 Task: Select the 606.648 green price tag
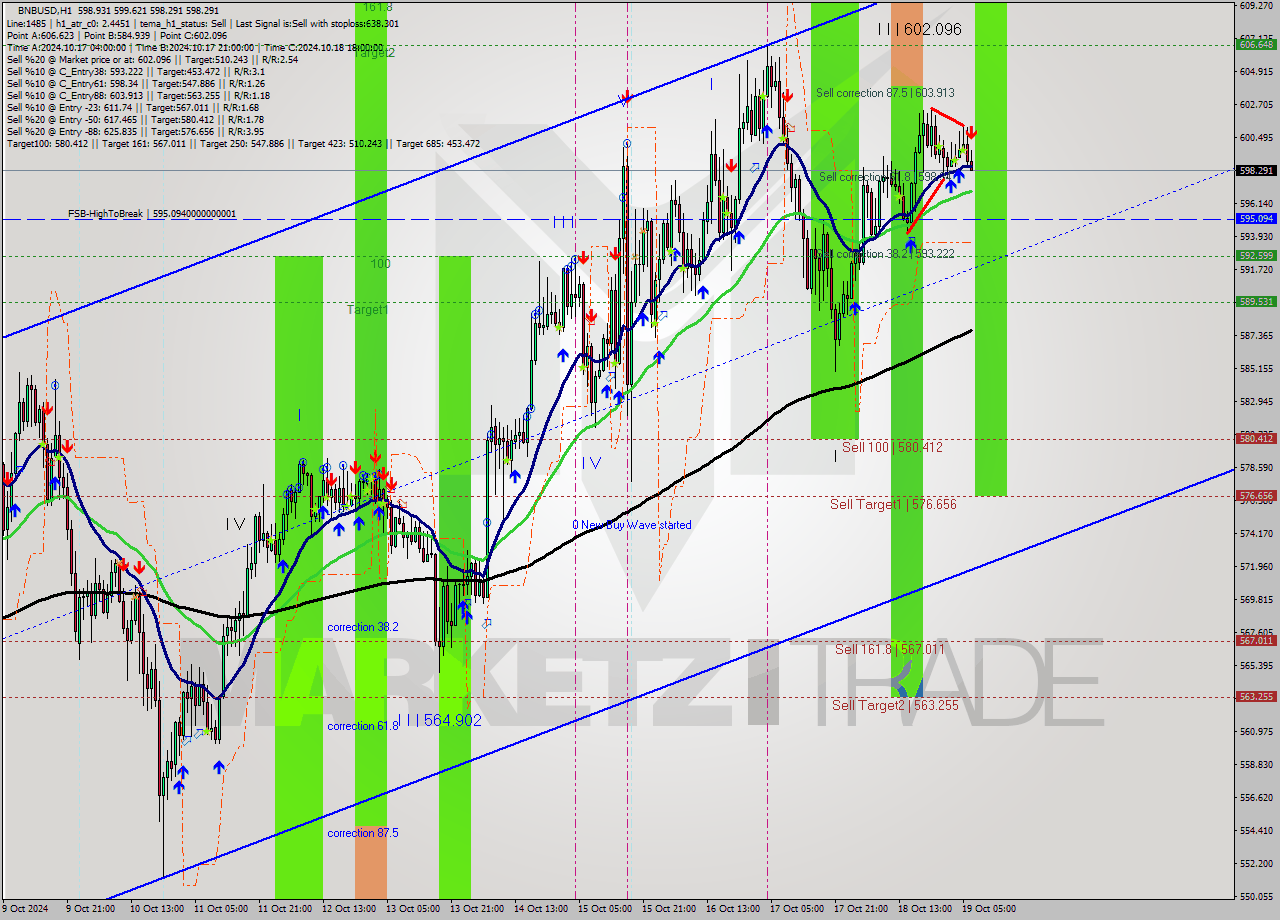[x=1256, y=44]
